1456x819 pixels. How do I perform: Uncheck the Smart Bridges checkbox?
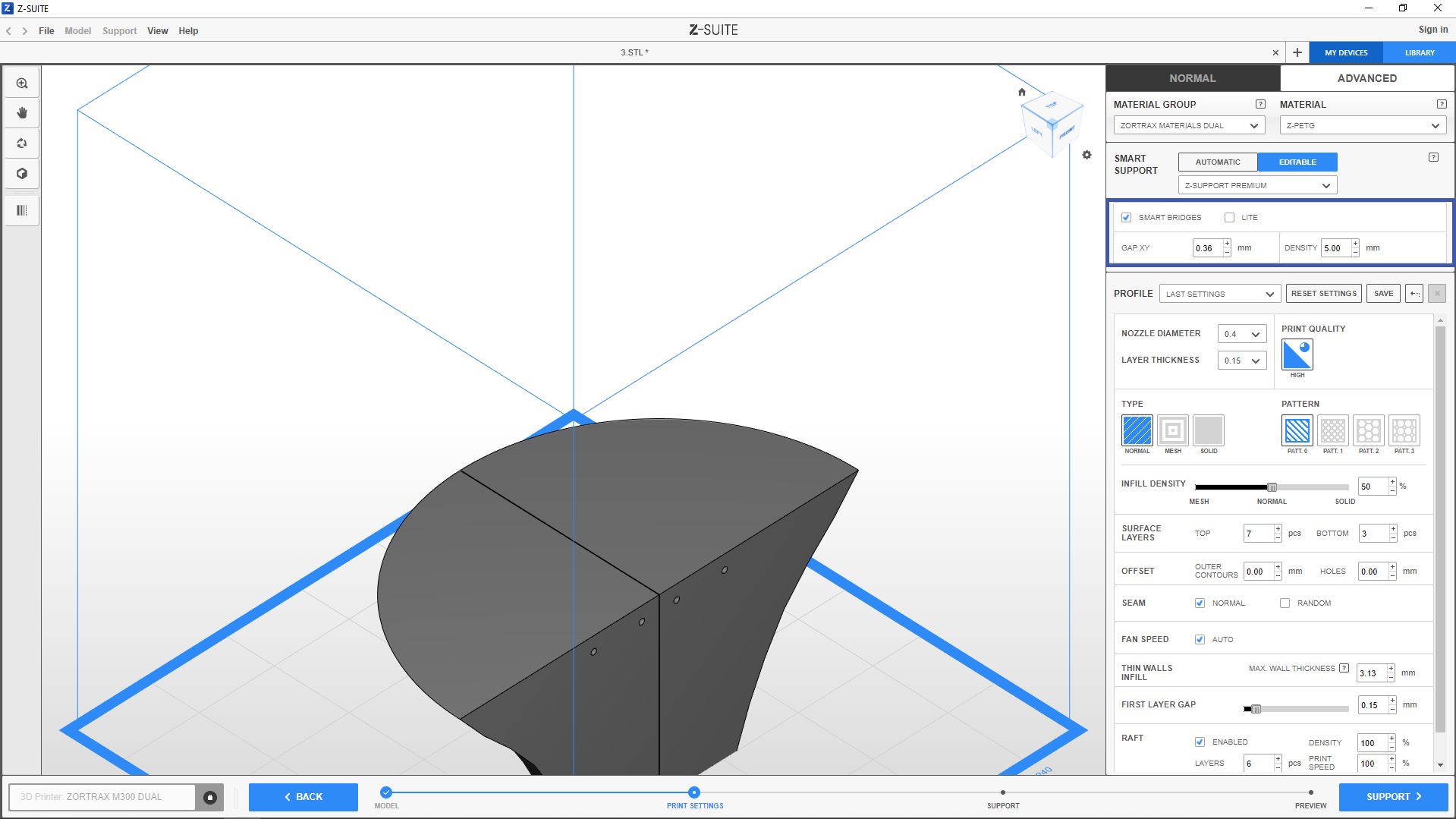1126,218
